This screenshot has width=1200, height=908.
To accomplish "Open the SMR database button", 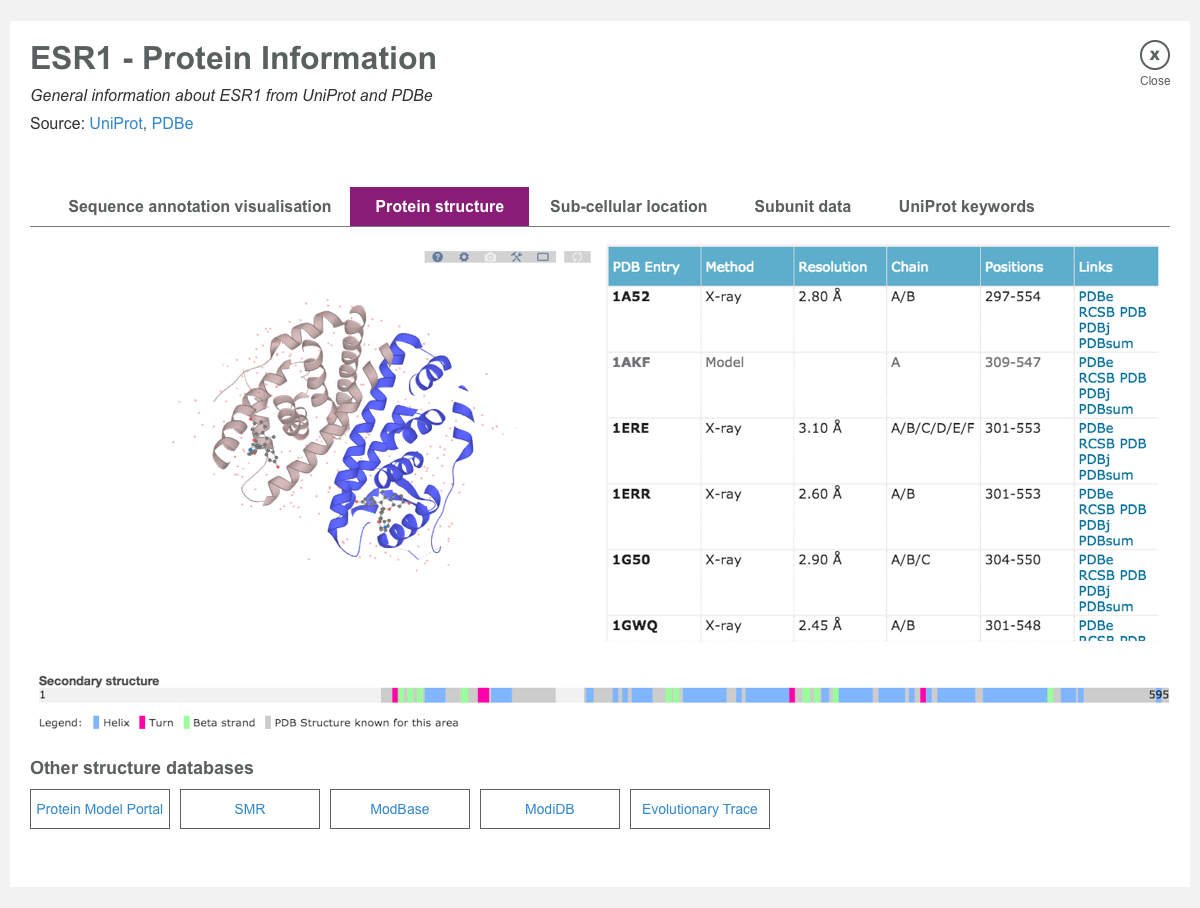I will tap(249, 808).
